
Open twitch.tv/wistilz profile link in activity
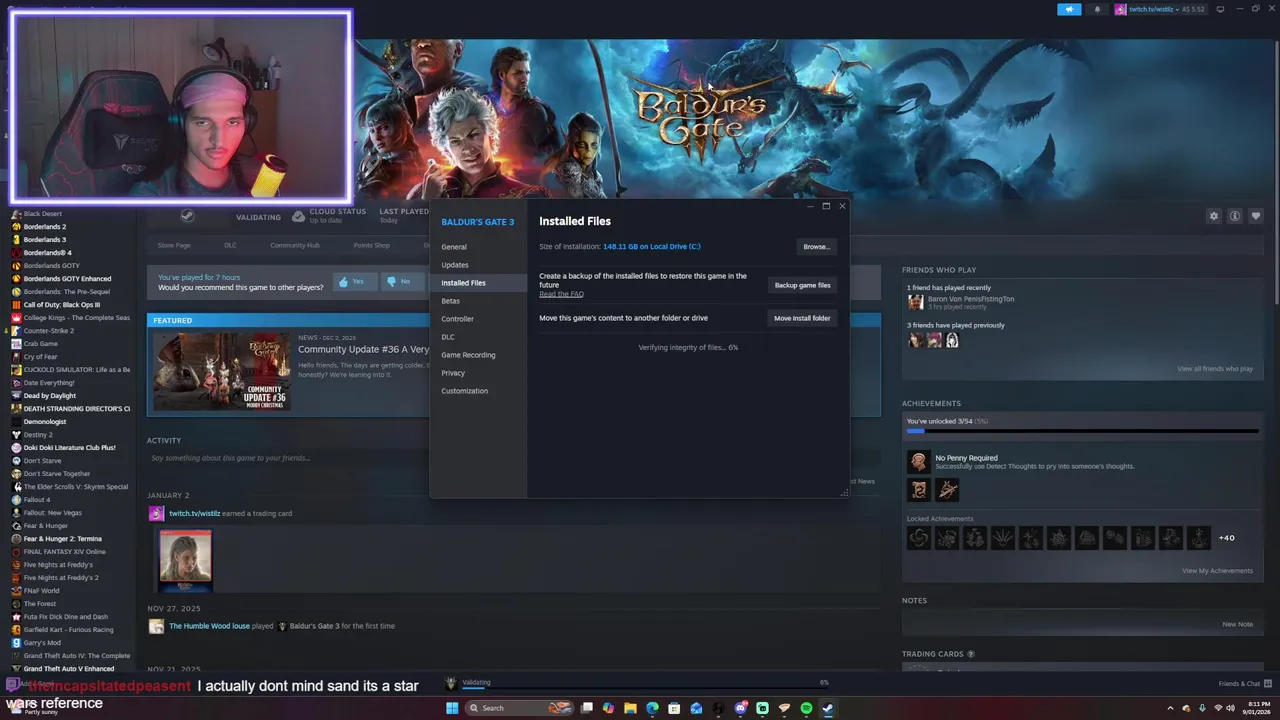[x=195, y=513]
